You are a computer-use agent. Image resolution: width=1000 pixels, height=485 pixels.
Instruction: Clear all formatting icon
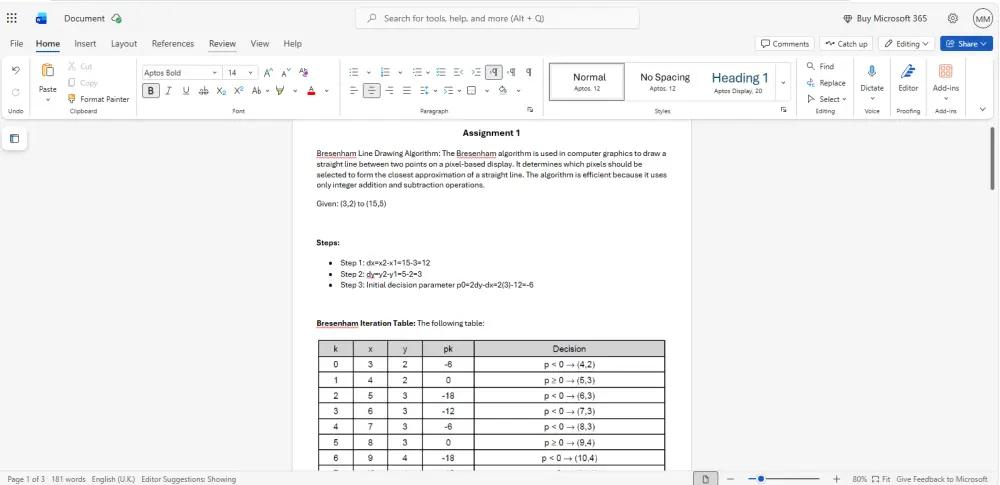(304, 72)
